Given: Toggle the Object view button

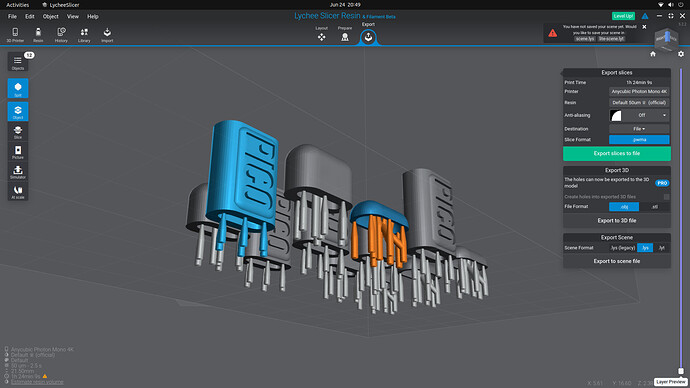Looking at the screenshot, I should [18, 111].
